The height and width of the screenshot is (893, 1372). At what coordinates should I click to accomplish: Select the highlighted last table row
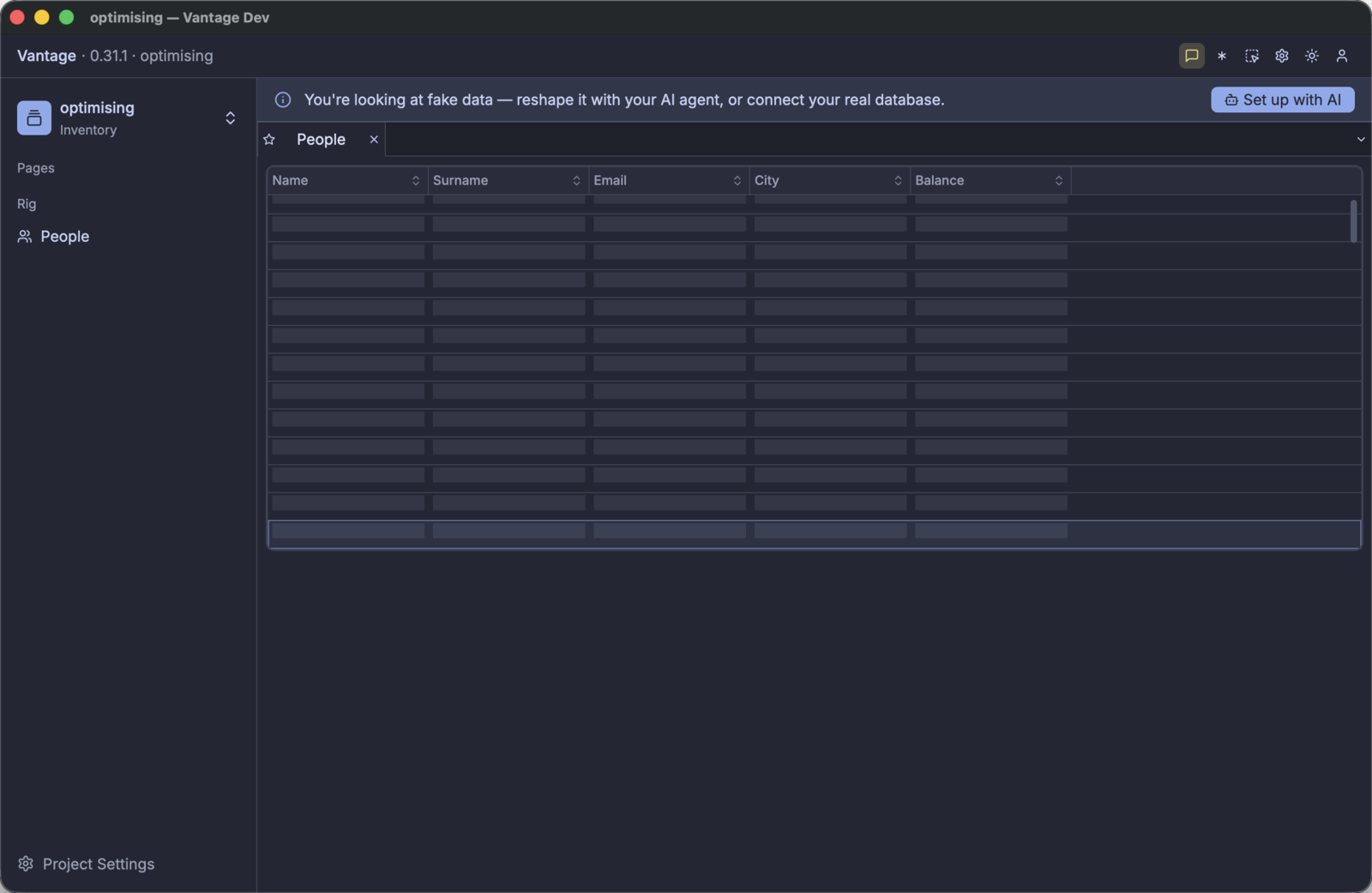[x=814, y=534]
